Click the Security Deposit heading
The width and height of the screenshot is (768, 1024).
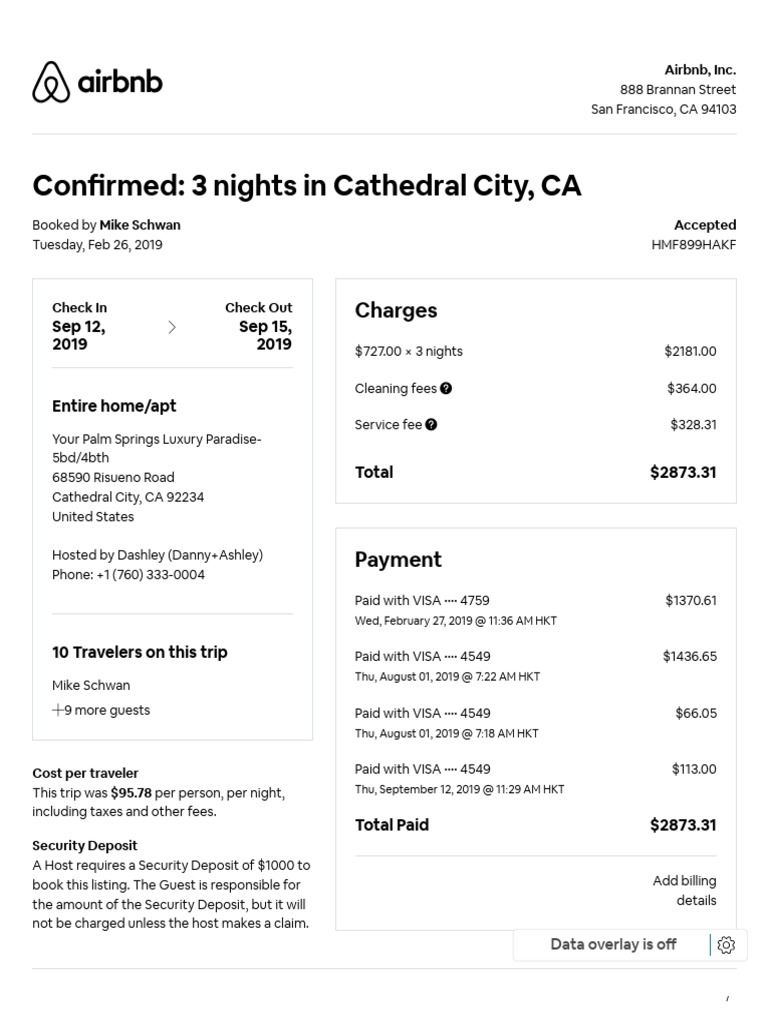85,845
